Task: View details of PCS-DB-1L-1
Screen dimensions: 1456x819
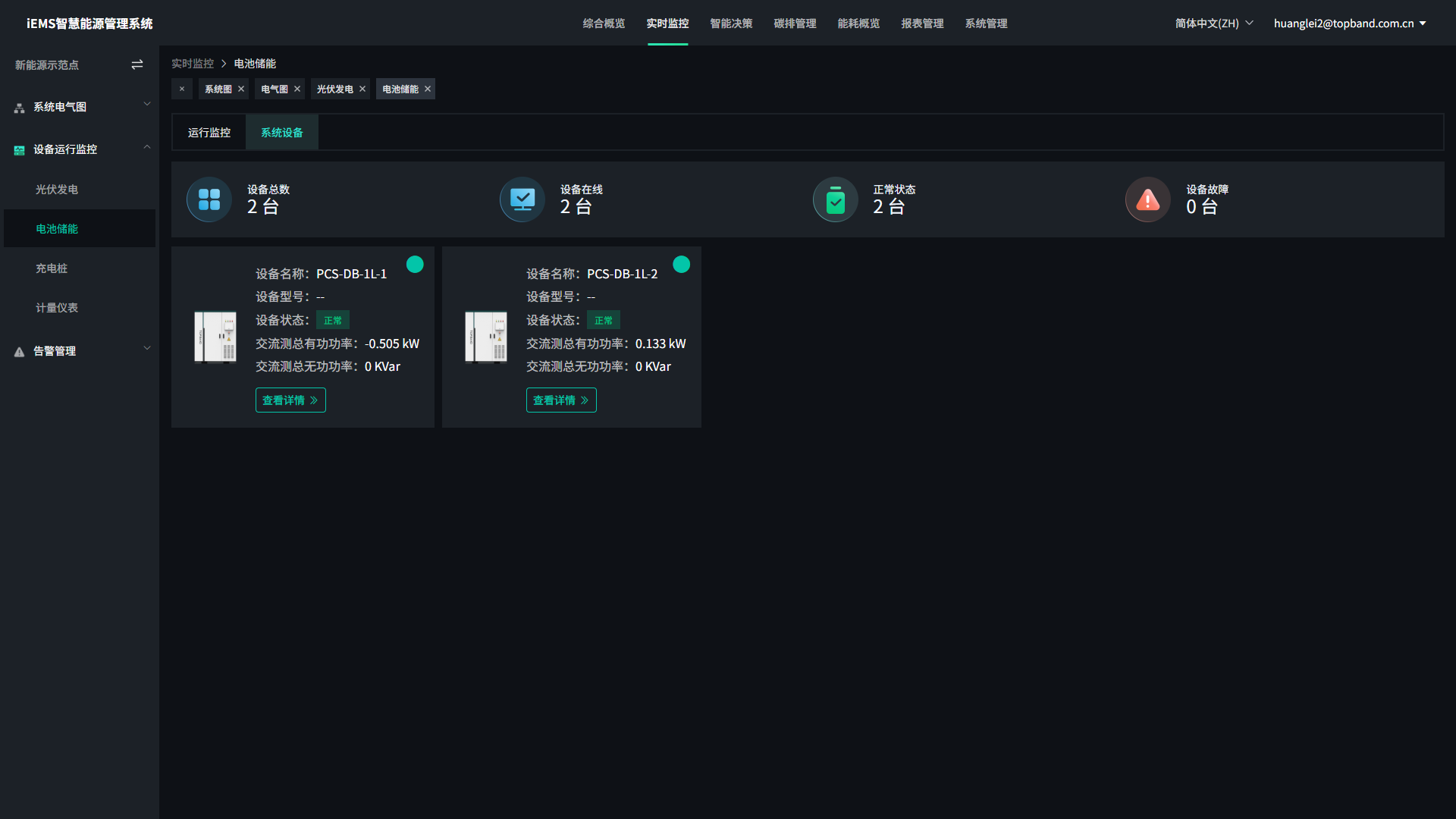Action: (x=290, y=400)
